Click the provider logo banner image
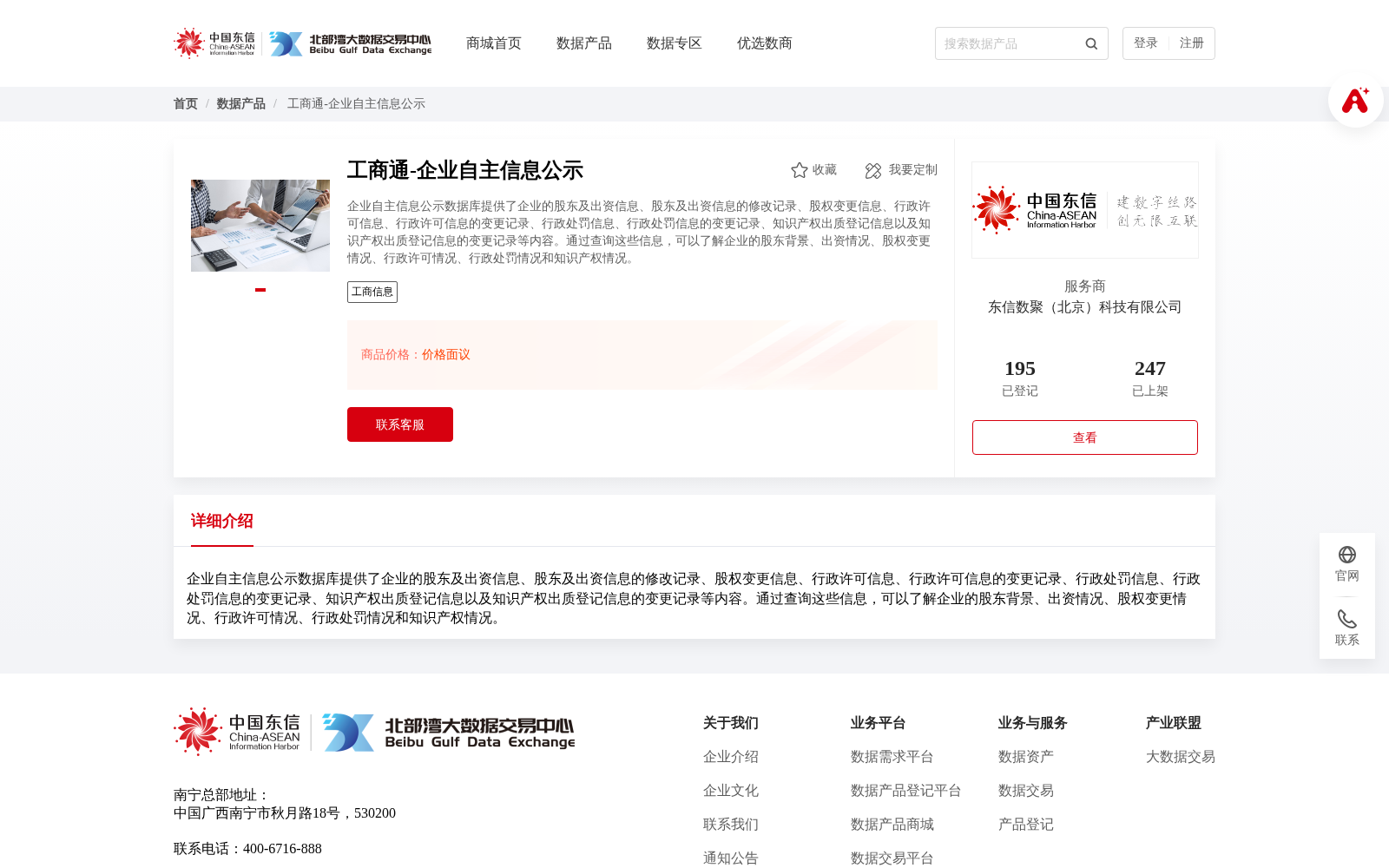This screenshot has width=1389, height=868. (1085, 210)
